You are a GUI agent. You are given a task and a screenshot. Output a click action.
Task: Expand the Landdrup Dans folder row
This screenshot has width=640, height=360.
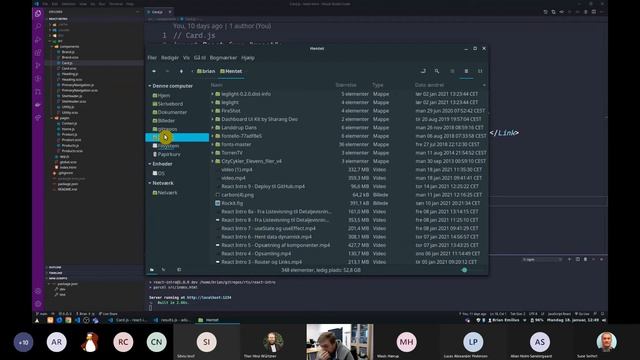pyautogui.click(x=213, y=127)
